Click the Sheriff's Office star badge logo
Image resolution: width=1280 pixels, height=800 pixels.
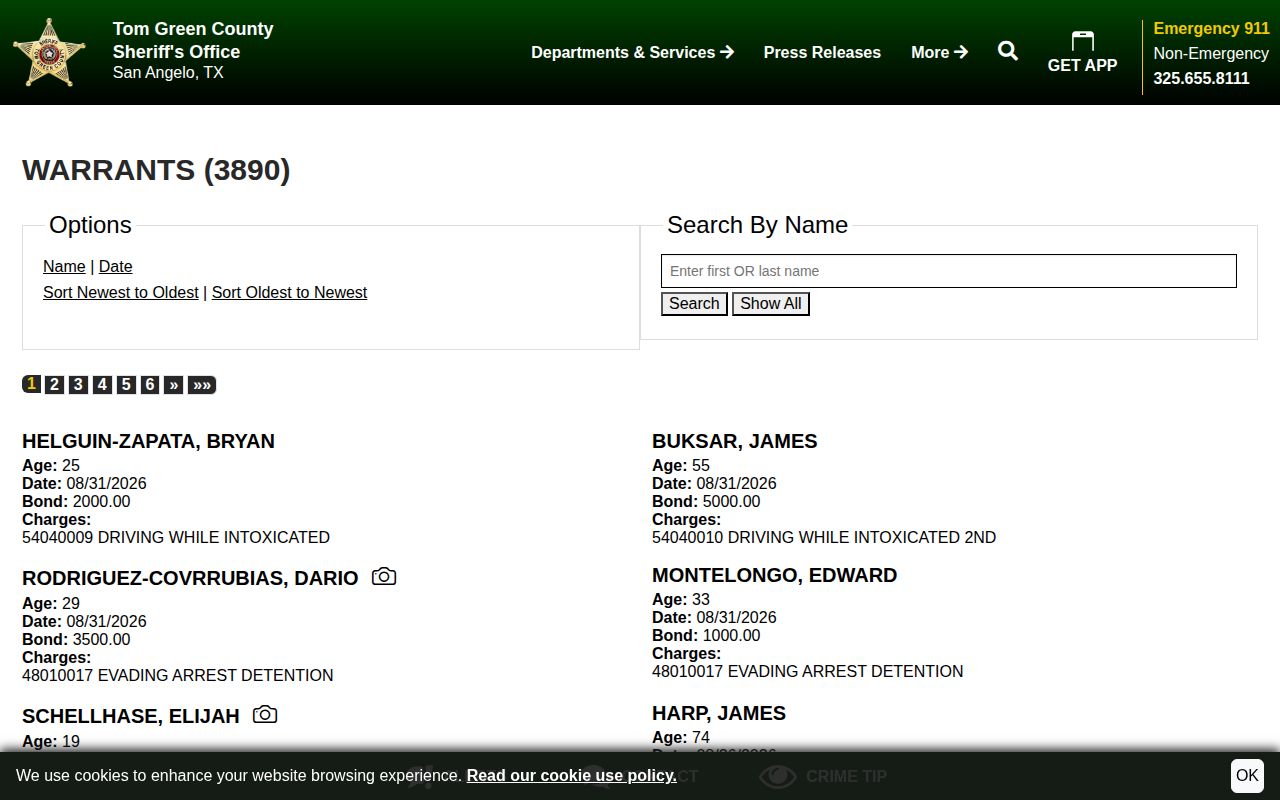point(49,52)
